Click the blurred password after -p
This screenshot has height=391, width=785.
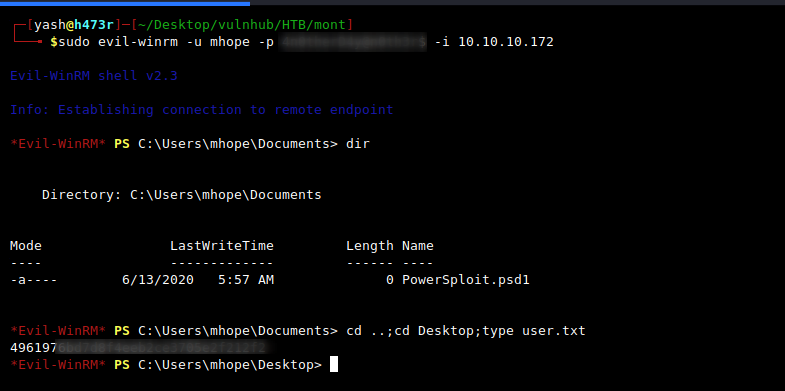(x=353, y=43)
